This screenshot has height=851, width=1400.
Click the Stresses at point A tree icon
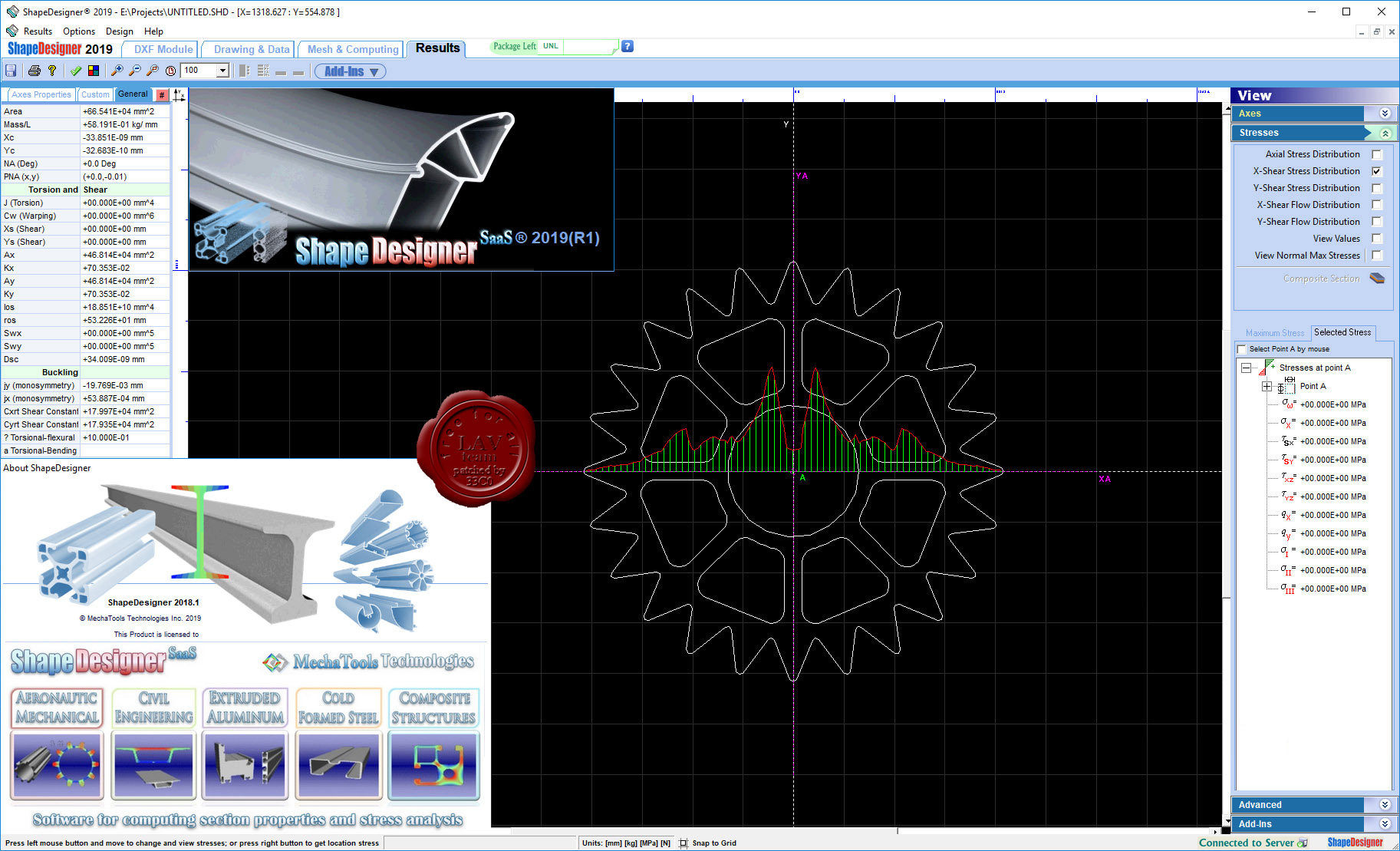click(x=1267, y=368)
